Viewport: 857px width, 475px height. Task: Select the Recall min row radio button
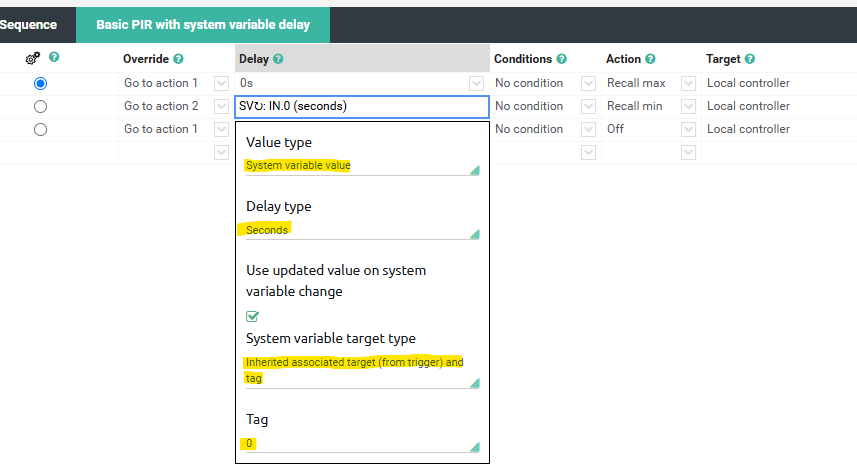pos(40,107)
